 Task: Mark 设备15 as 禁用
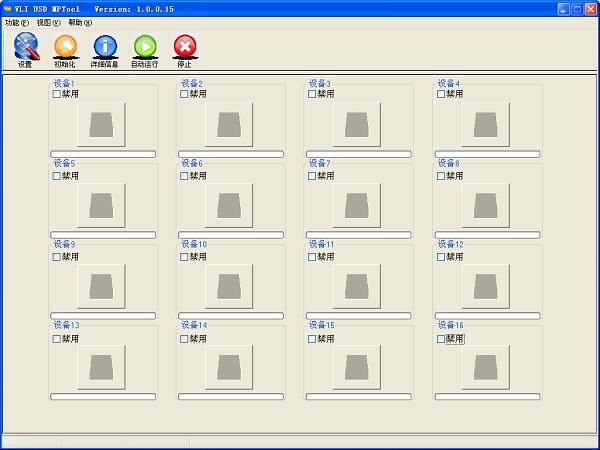click(312, 339)
